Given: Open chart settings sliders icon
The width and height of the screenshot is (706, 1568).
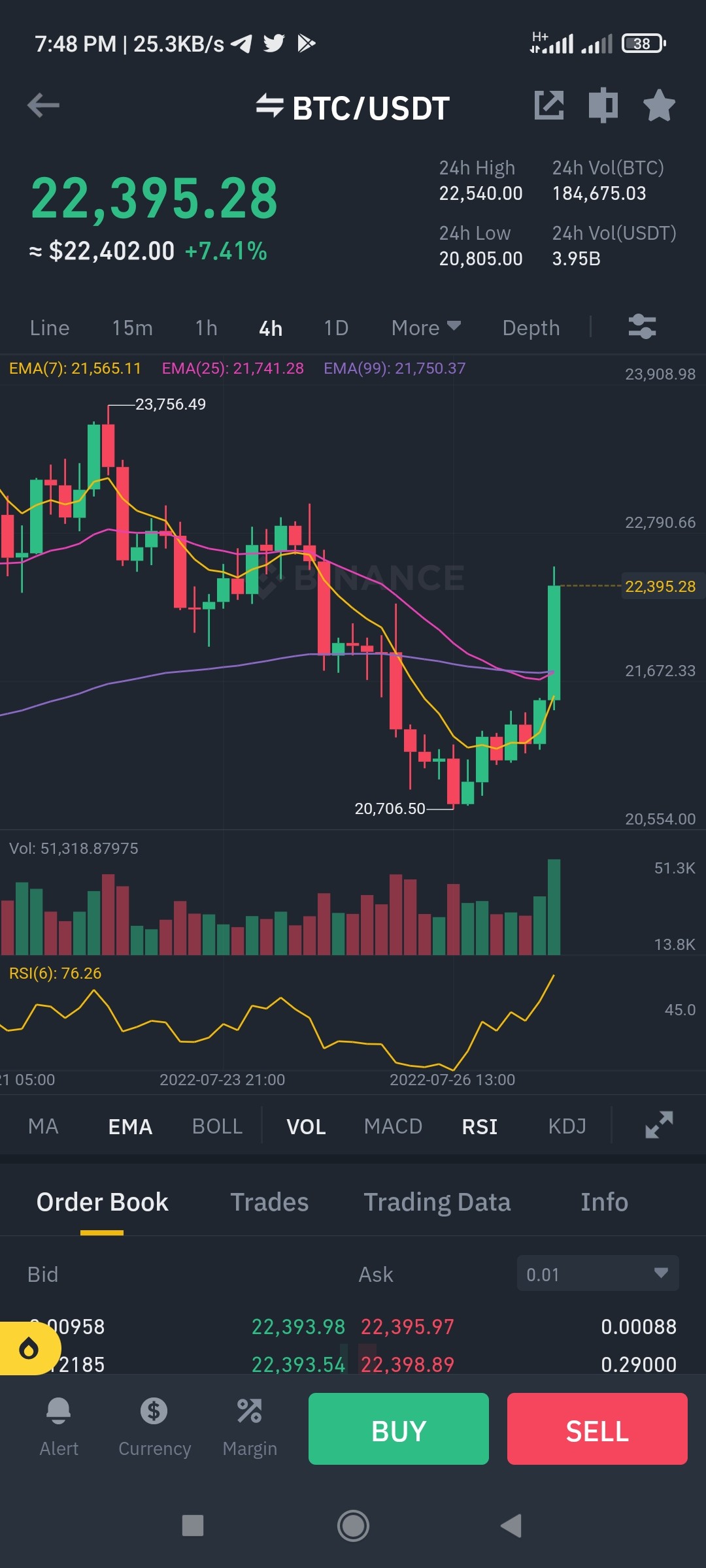Looking at the screenshot, I should click(642, 326).
